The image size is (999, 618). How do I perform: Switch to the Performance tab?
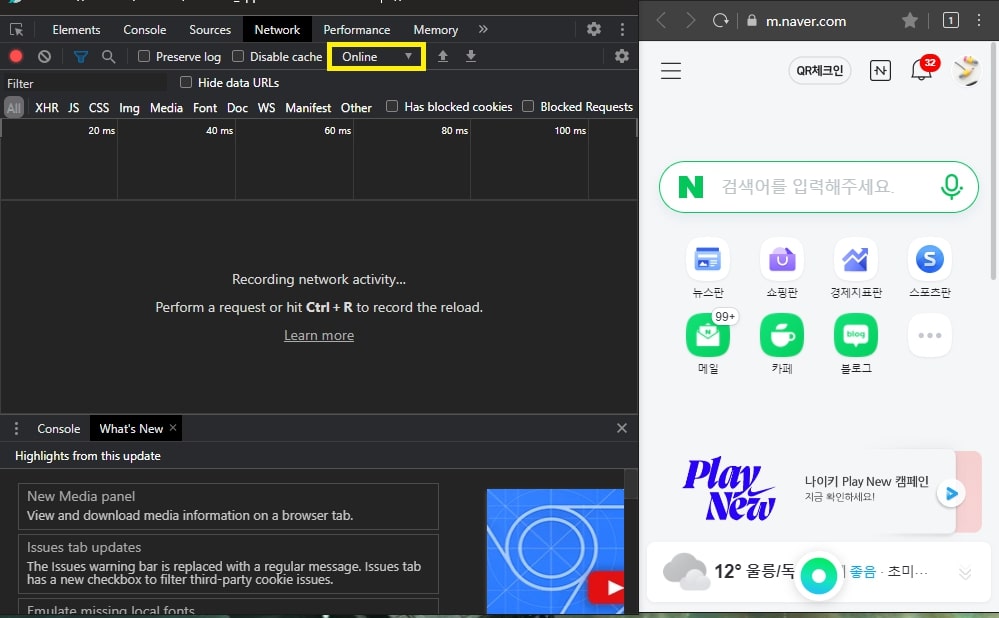[x=357, y=29]
